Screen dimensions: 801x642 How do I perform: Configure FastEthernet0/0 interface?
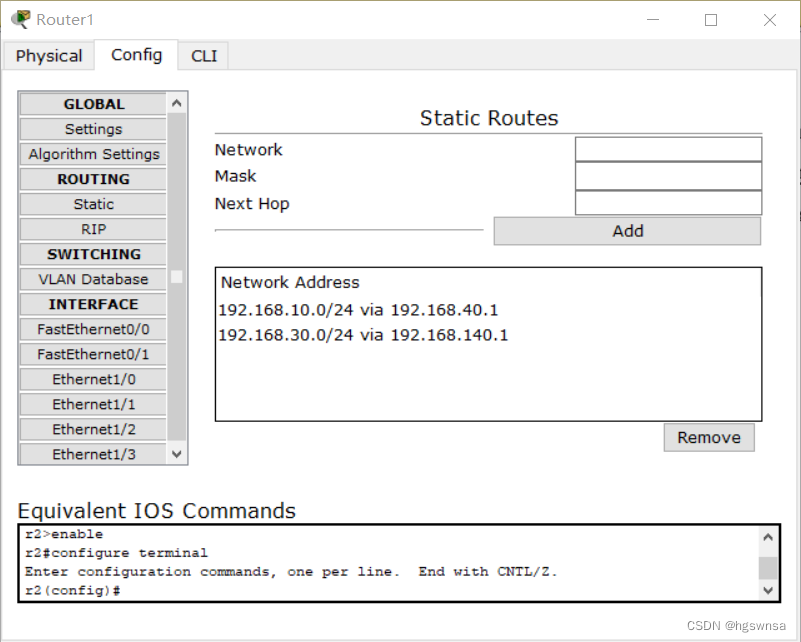pyautogui.click(x=93, y=329)
